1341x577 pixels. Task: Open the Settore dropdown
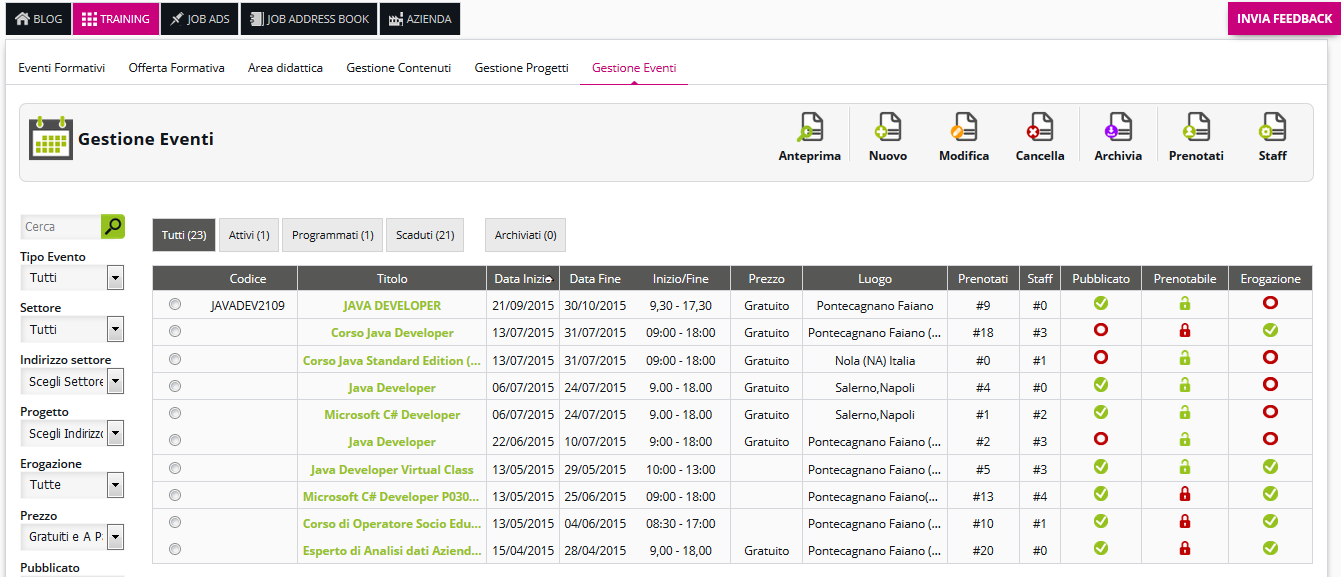[72, 329]
